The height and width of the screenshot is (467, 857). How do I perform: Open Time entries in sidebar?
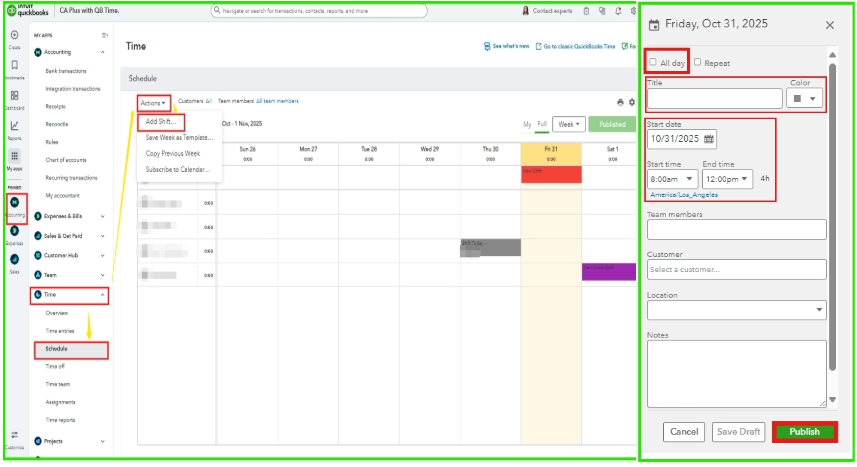coord(60,331)
